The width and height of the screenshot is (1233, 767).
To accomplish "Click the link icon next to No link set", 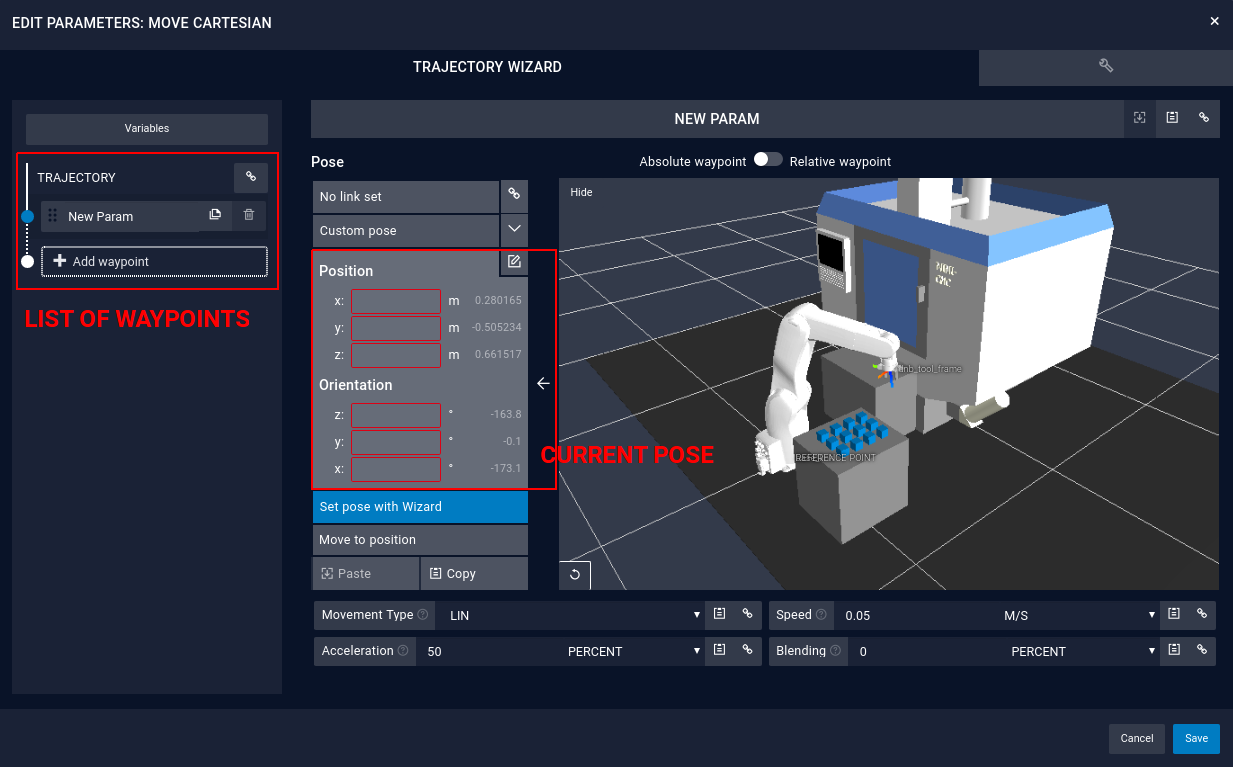I will [x=514, y=196].
